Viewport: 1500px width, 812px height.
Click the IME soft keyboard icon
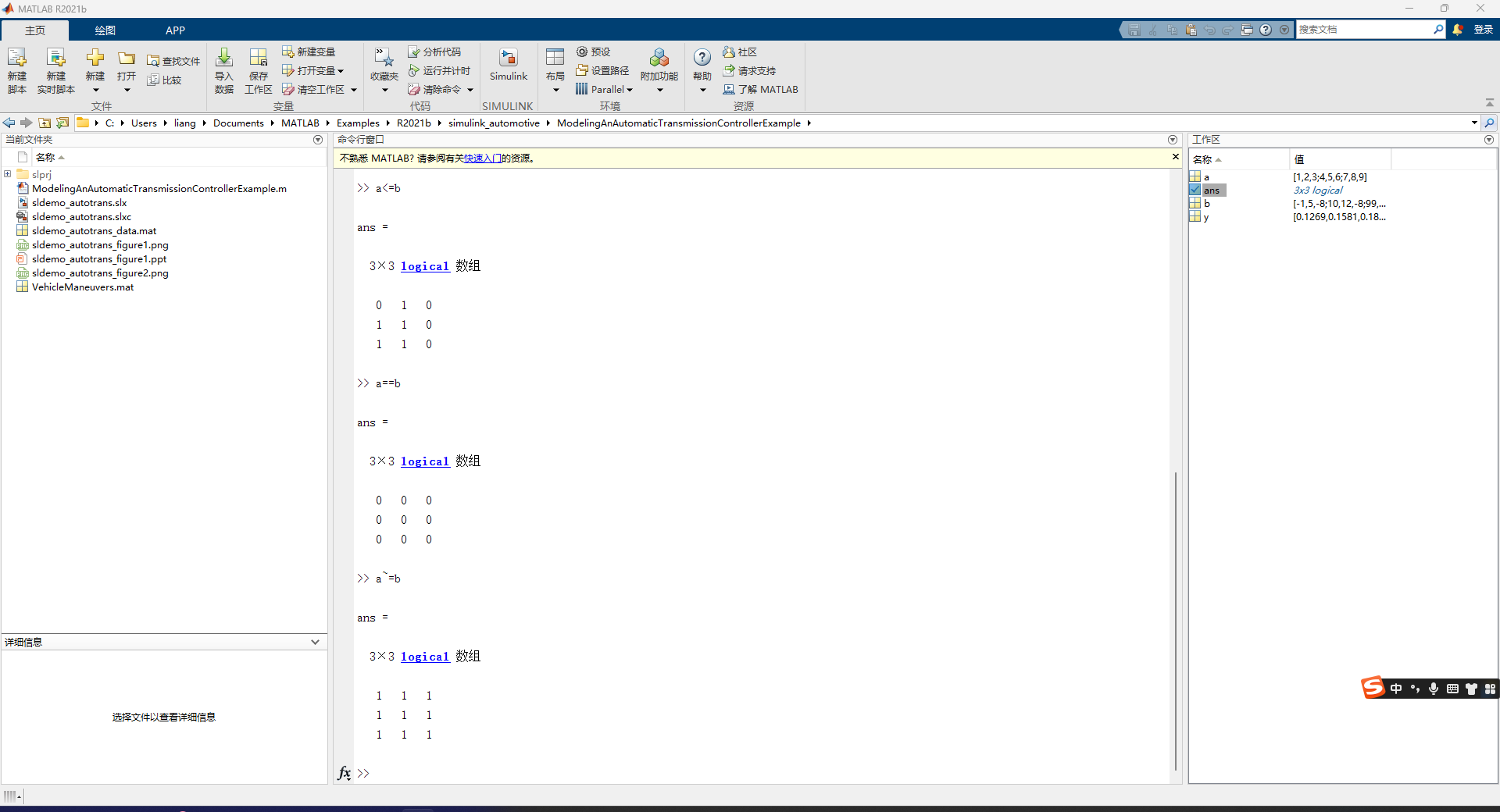(1452, 689)
